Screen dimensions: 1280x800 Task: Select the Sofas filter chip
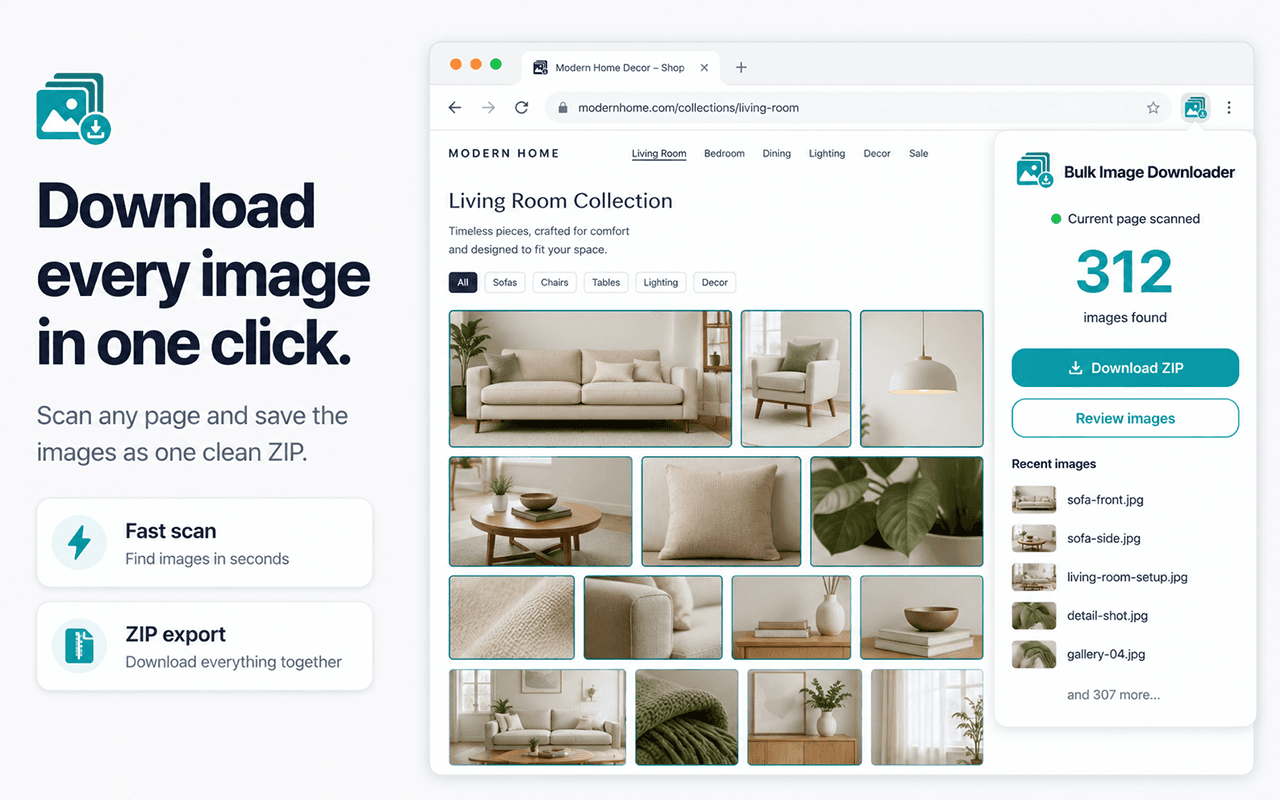[x=505, y=282]
